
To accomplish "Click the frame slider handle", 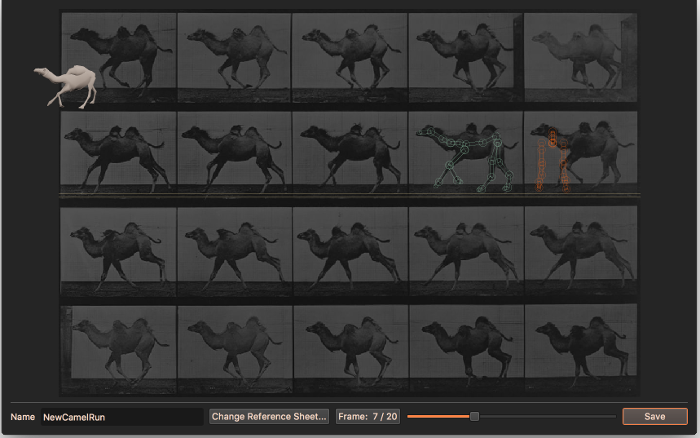I will click(x=474, y=416).
